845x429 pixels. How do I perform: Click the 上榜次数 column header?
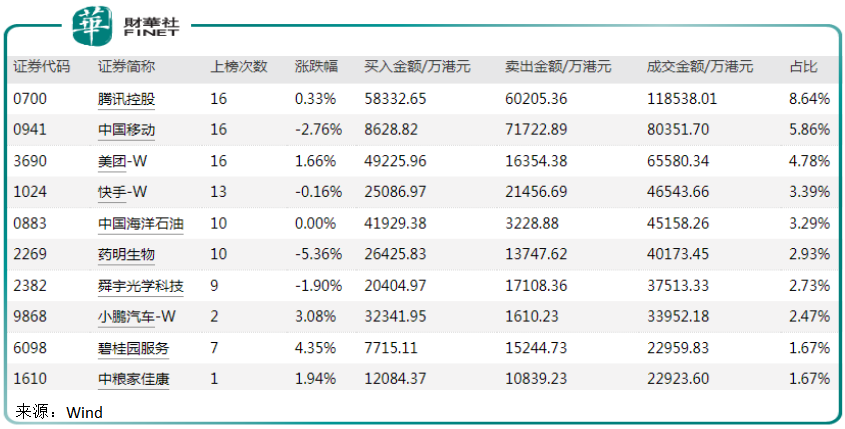pos(239,67)
